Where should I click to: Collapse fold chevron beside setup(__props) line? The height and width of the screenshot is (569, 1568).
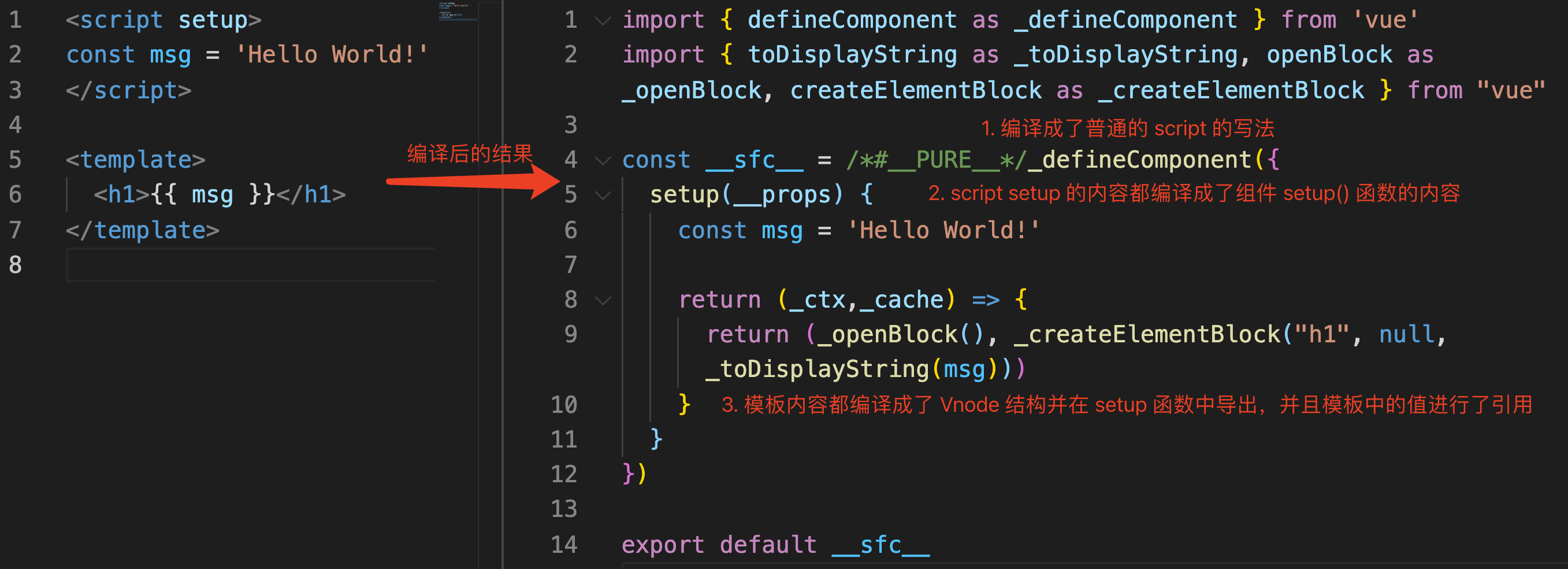(602, 195)
